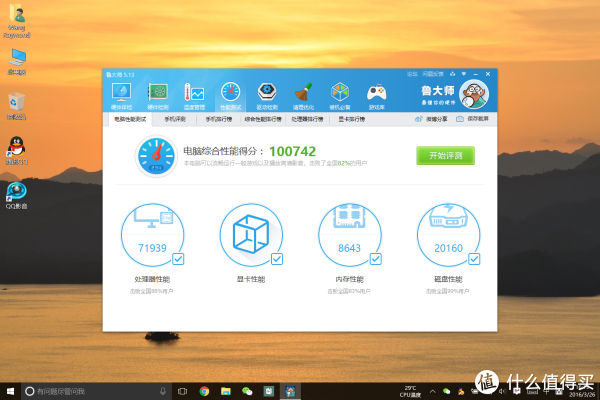The image size is (600, 400).
Task: Select Wang Raymond user folder desktop icon
Action: [16, 20]
